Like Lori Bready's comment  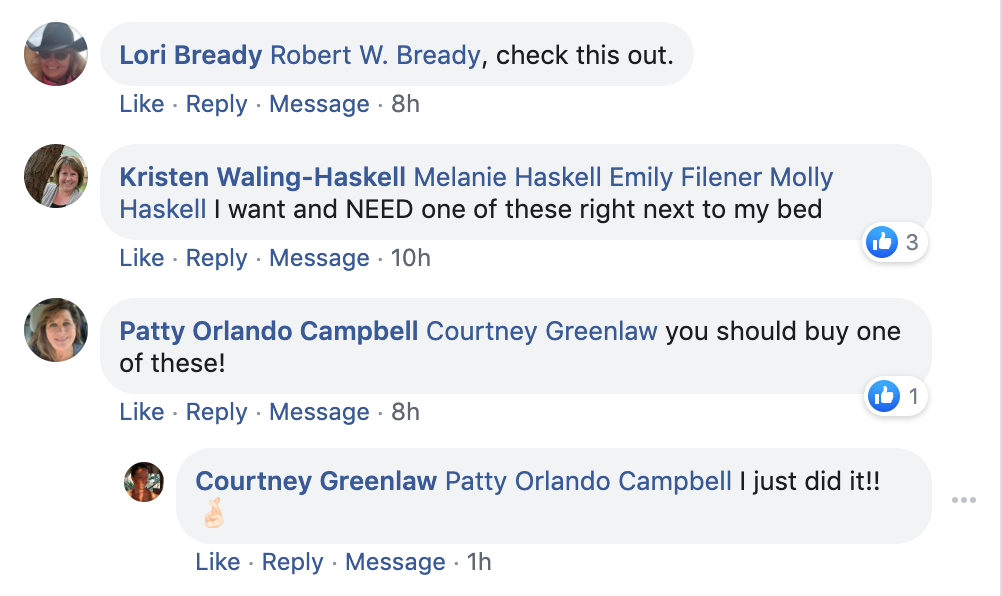[x=142, y=103]
